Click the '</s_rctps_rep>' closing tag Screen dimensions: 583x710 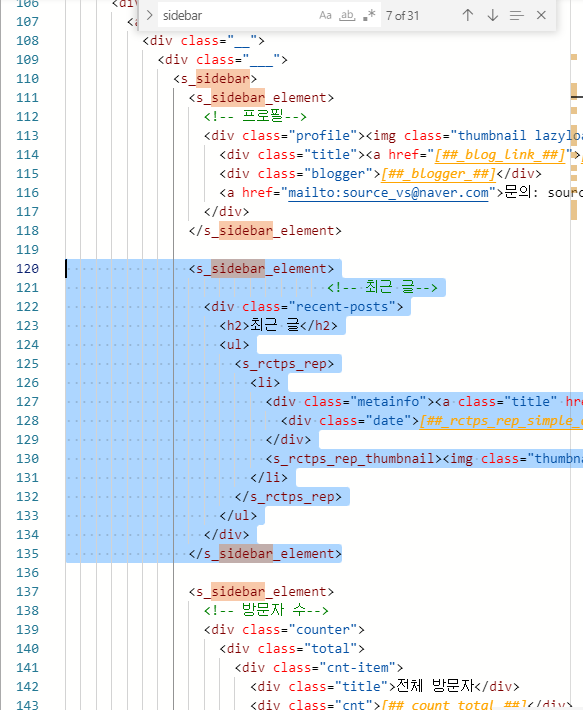[288, 497]
